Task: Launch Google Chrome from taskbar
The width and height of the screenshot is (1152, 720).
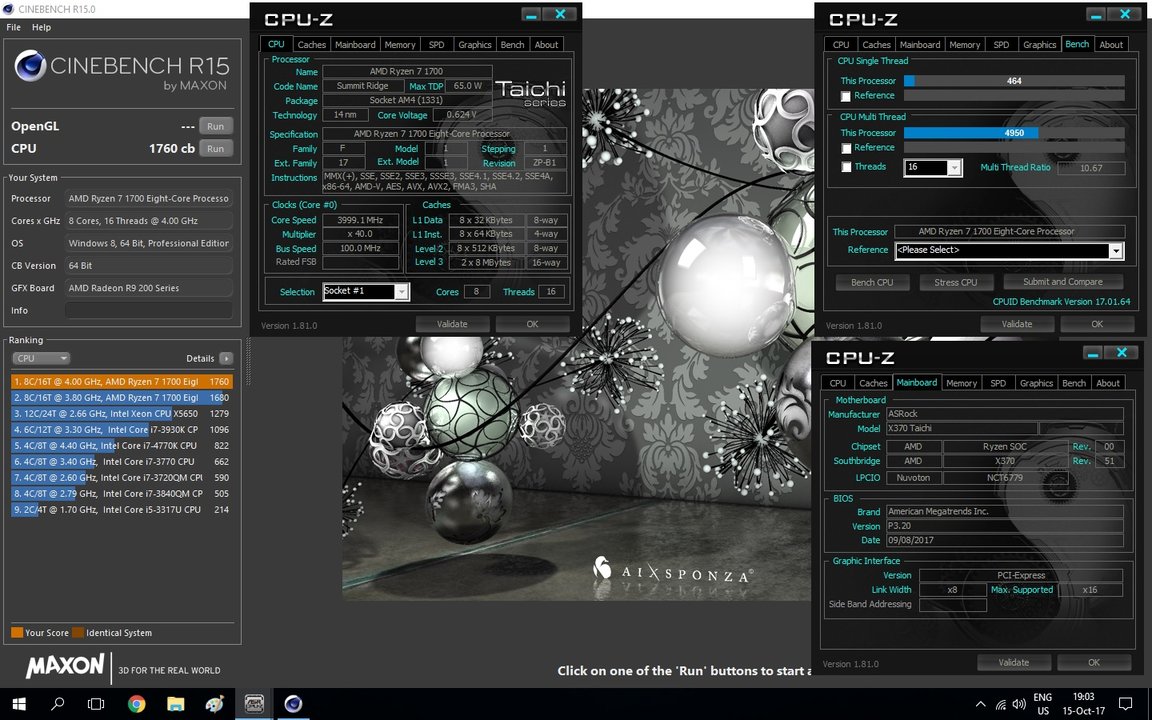Action: click(x=136, y=704)
